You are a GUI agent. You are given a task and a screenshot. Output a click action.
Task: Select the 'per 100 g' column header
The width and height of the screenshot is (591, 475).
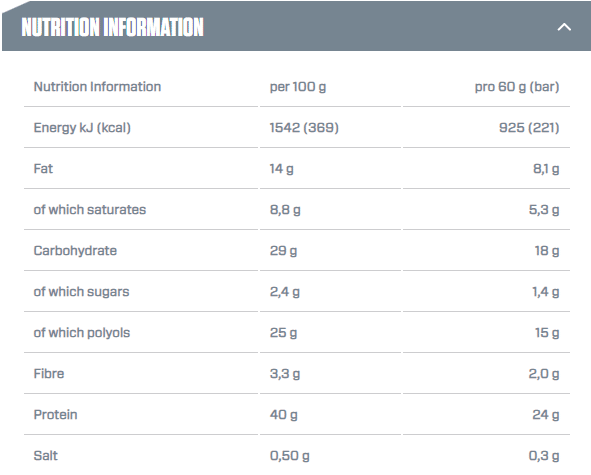[298, 87]
